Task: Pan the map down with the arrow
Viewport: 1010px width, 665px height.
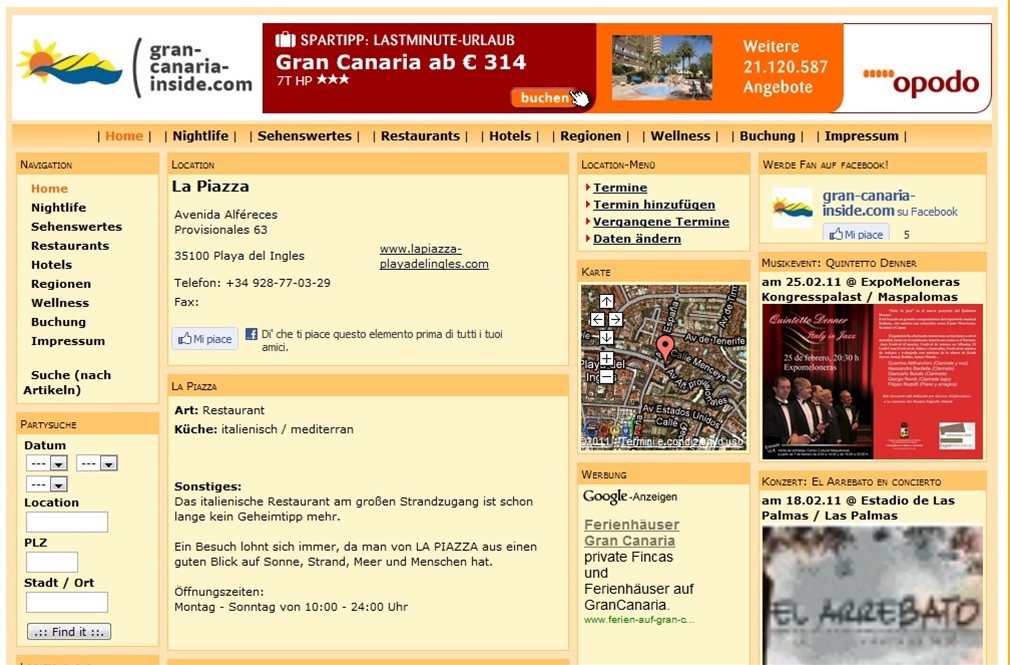Action: tap(606, 337)
